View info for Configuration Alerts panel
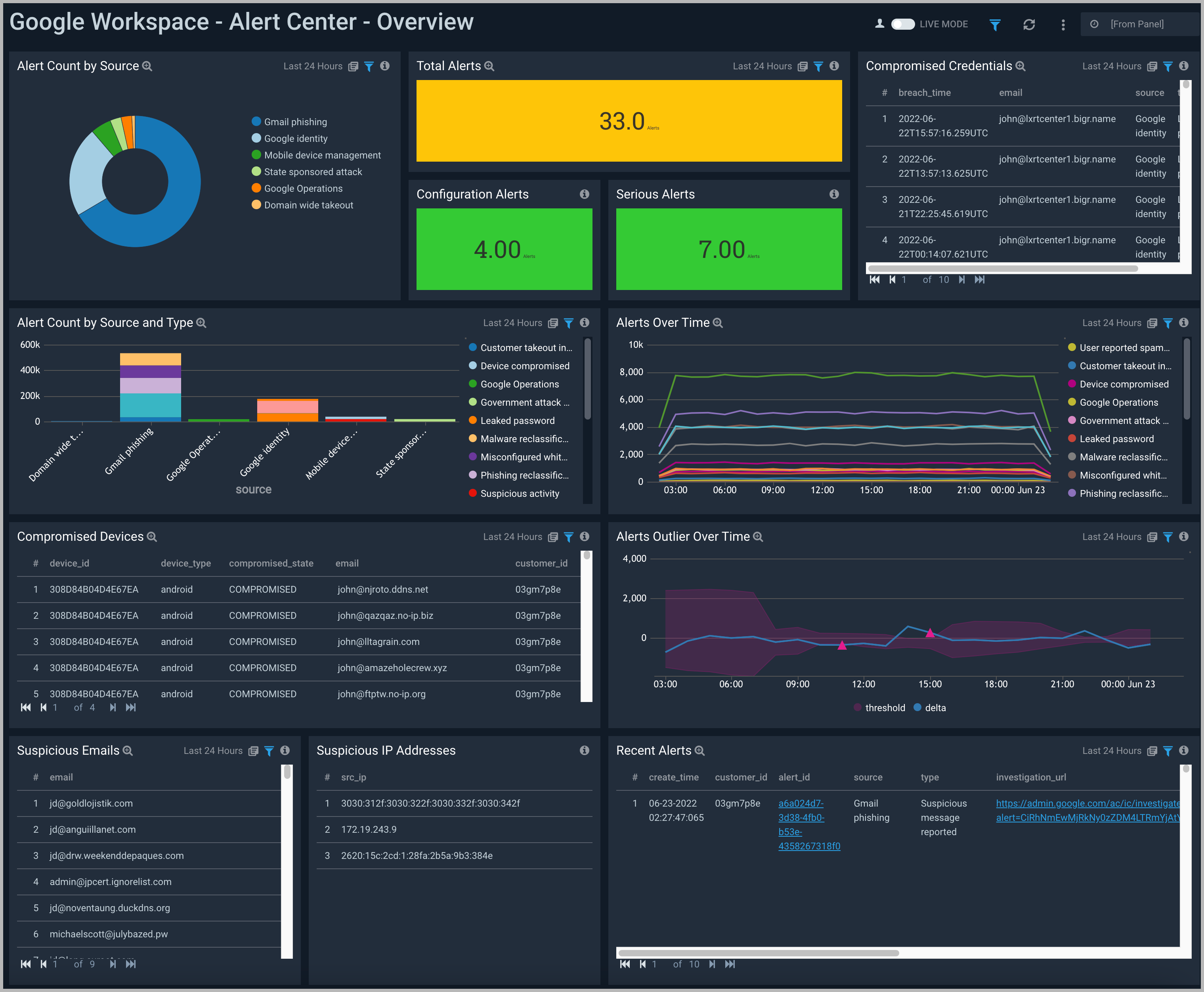 (x=584, y=194)
